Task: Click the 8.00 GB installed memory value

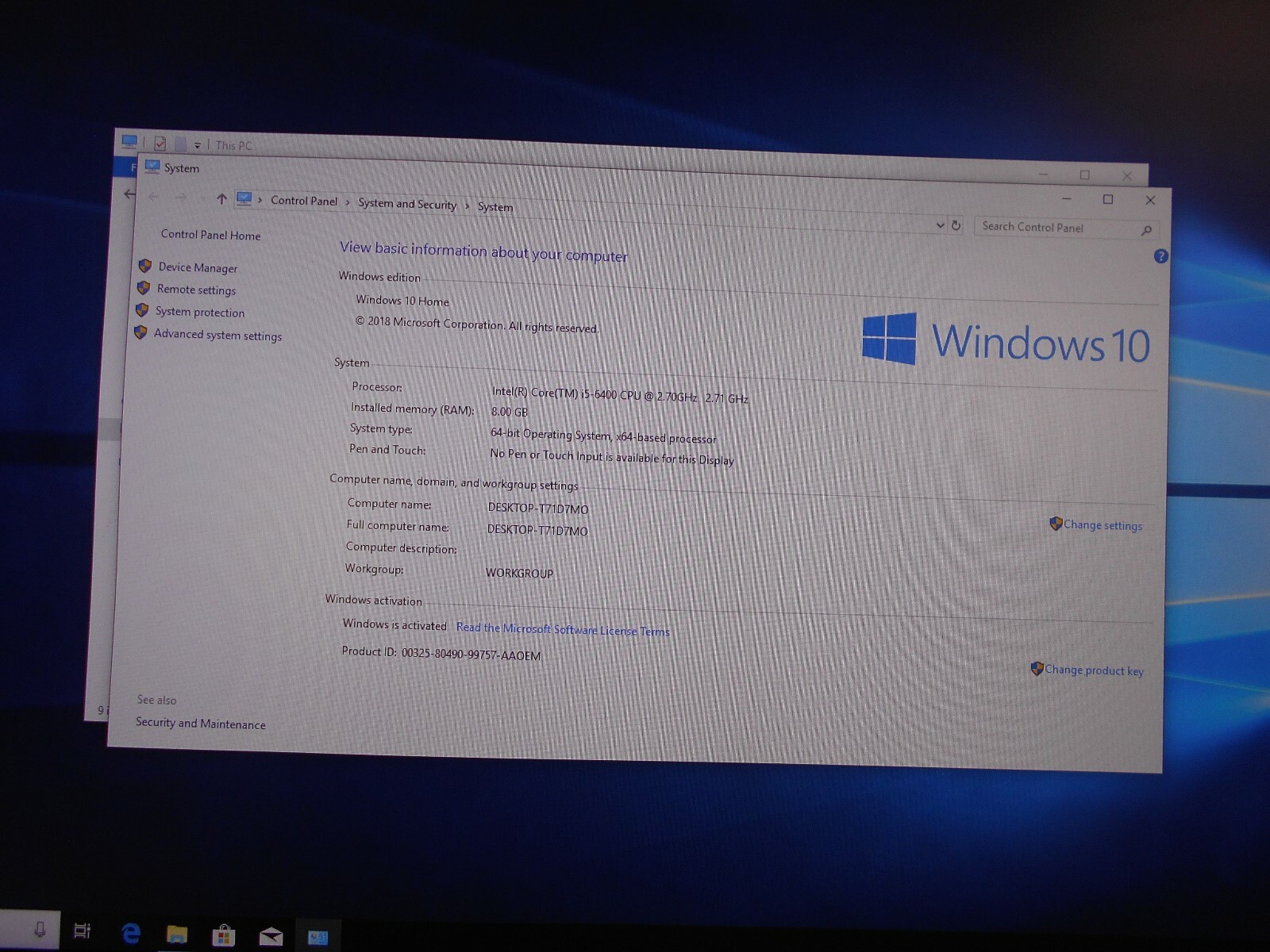Action: tap(509, 412)
